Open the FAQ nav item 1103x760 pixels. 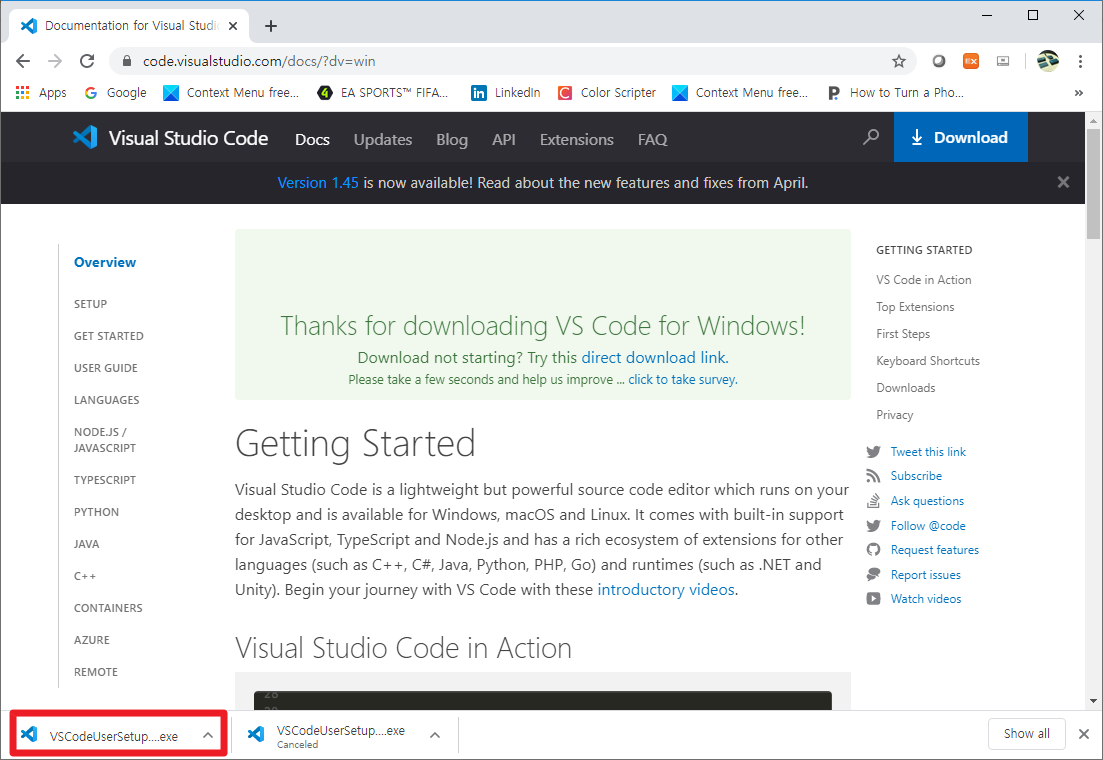pos(653,139)
